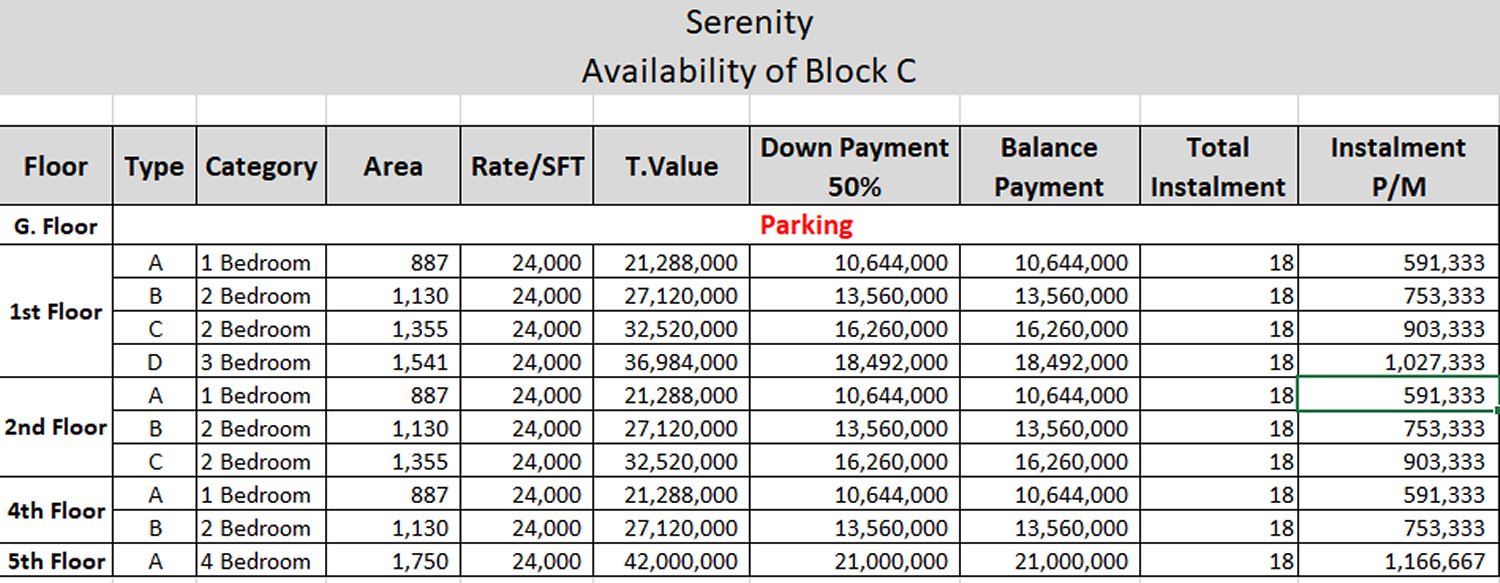1500x583 pixels.
Task: Select the 4 Bedroom category cell
Action: 261,561
